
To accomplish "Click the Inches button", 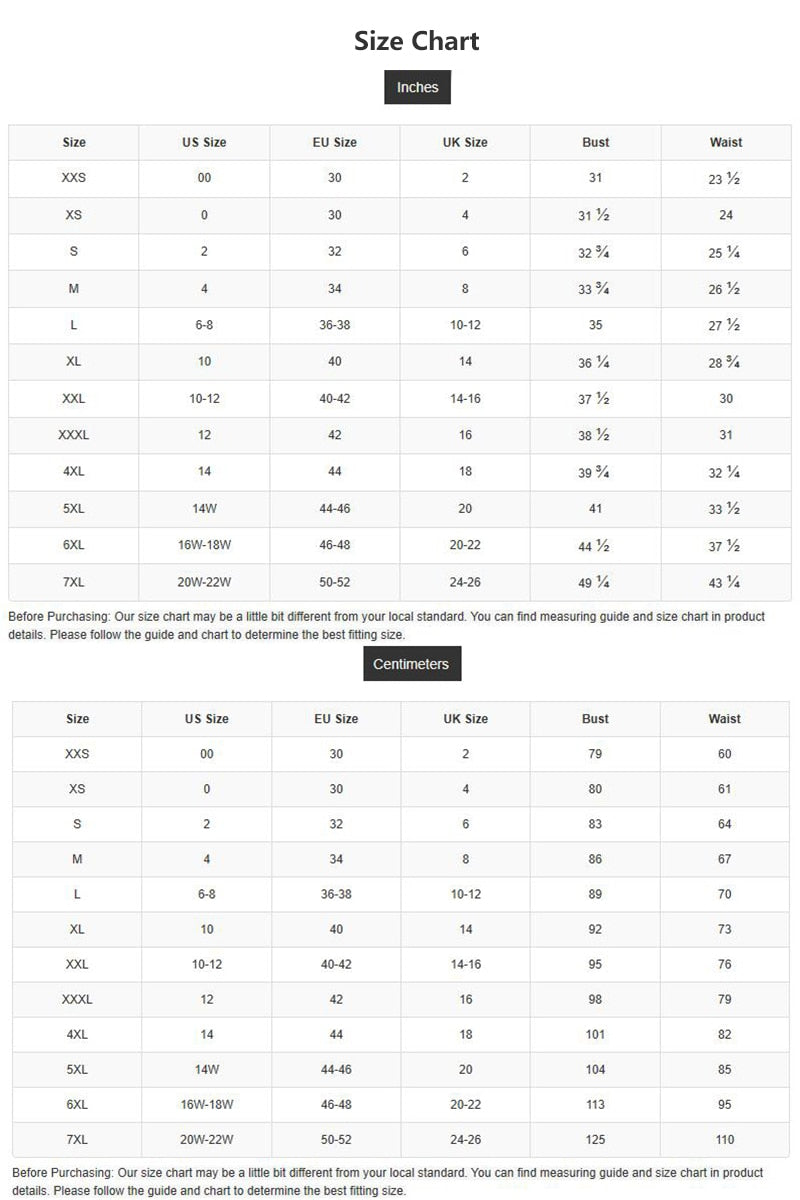I will pyautogui.click(x=417, y=87).
